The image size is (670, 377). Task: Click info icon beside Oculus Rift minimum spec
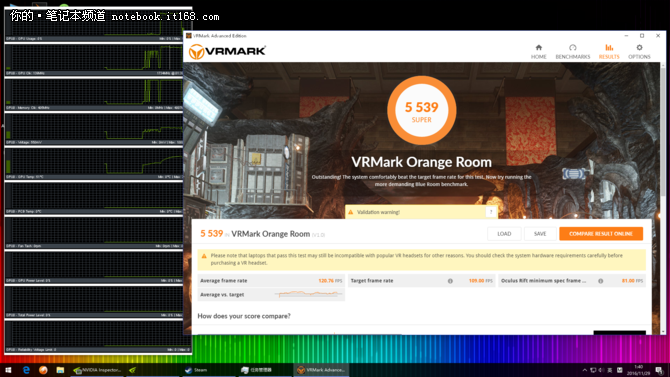[600, 281]
